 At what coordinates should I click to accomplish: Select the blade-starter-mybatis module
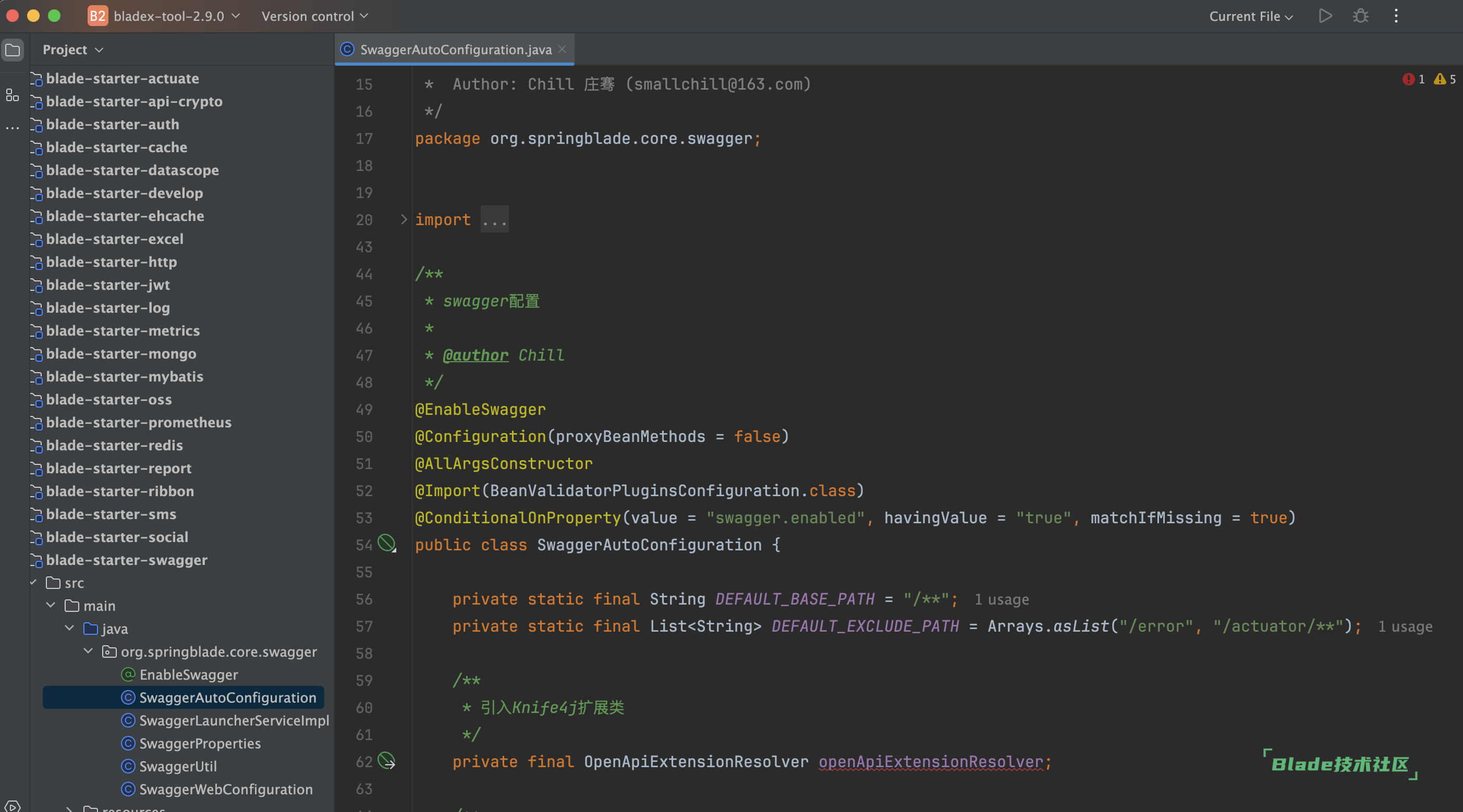(x=125, y=376)
